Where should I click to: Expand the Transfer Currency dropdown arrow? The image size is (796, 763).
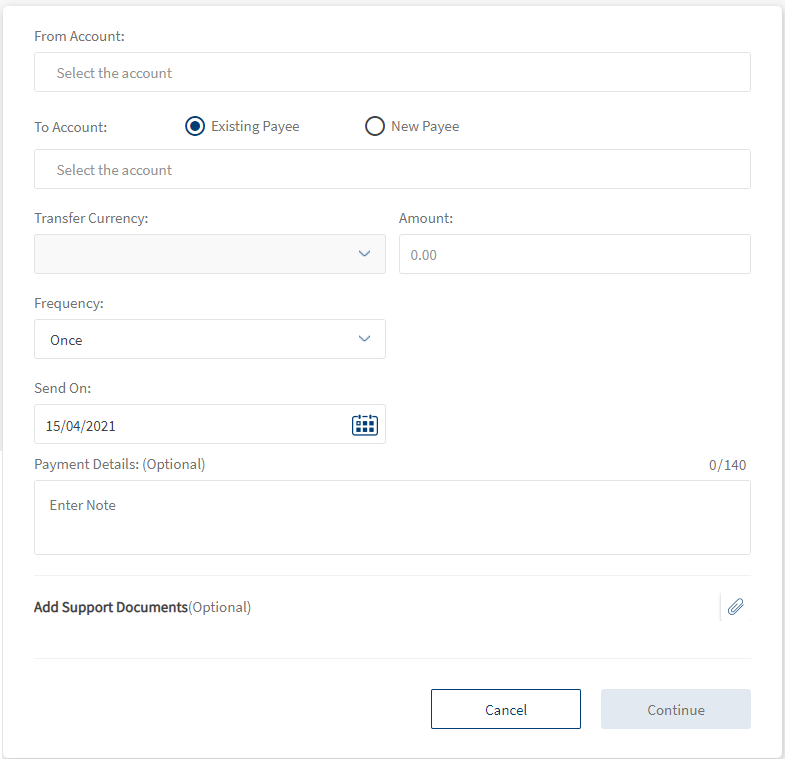click(364, 254)
